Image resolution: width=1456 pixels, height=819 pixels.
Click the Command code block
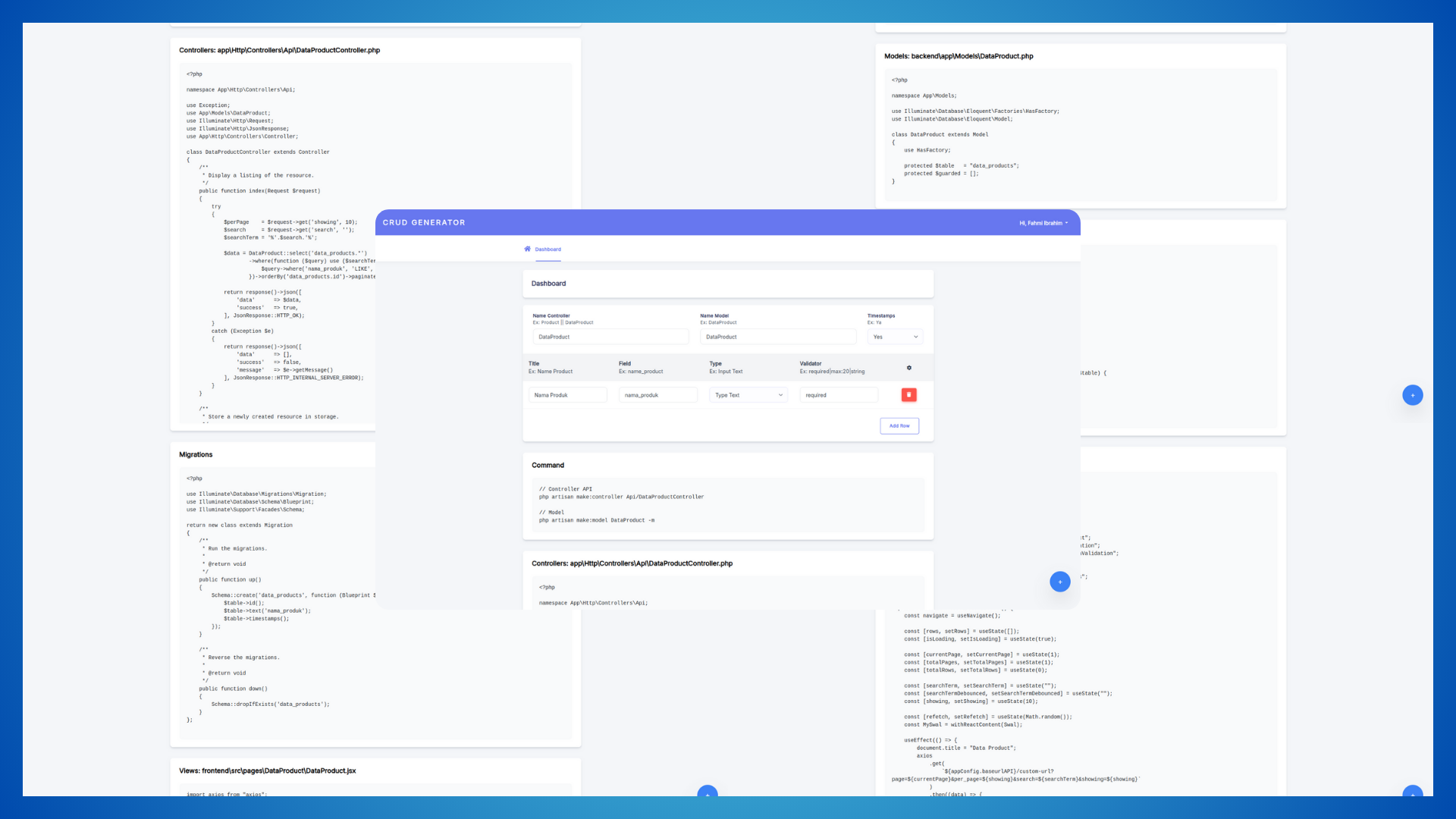pos(727,505)
